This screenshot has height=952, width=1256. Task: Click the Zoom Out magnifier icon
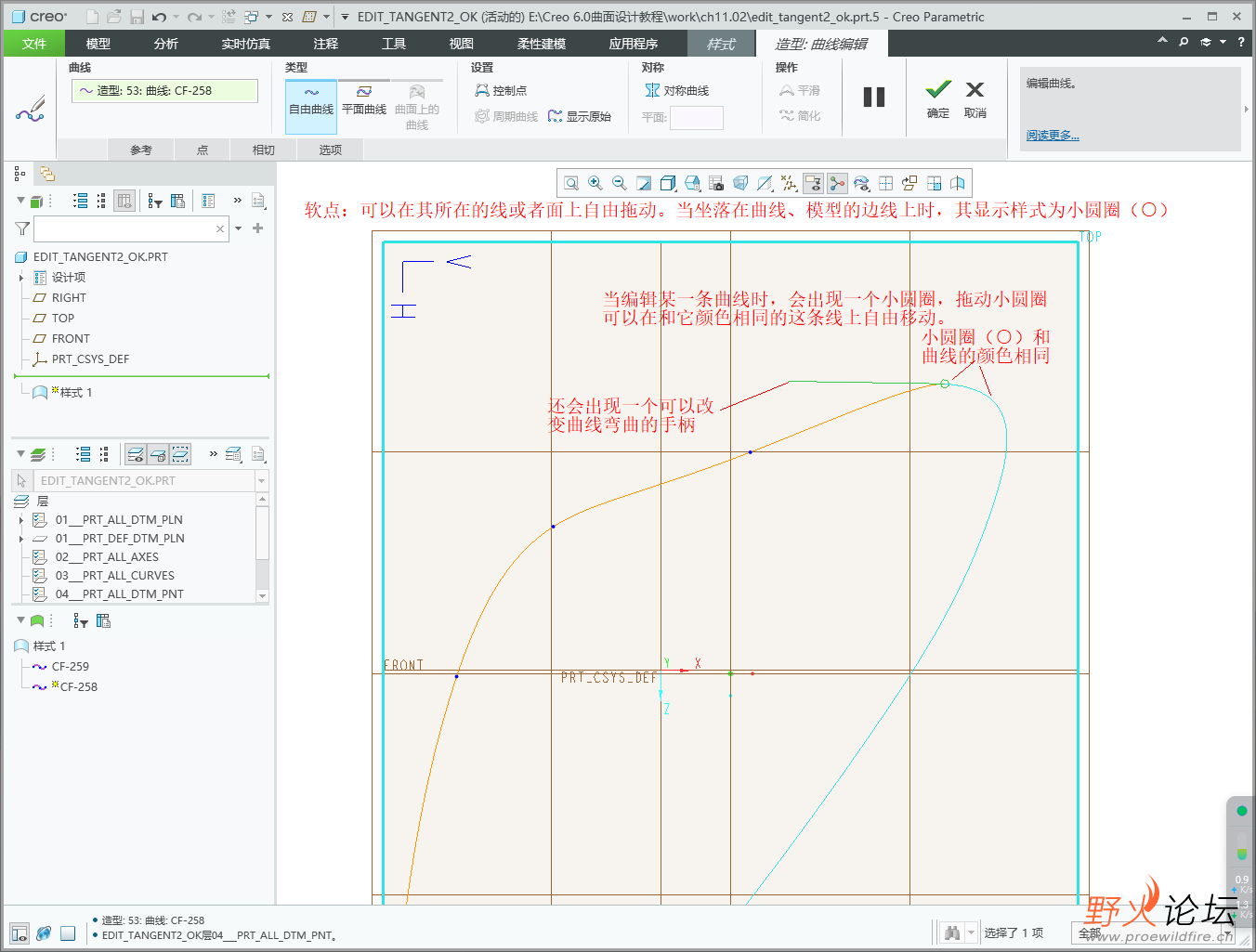(x=620, y=184)
